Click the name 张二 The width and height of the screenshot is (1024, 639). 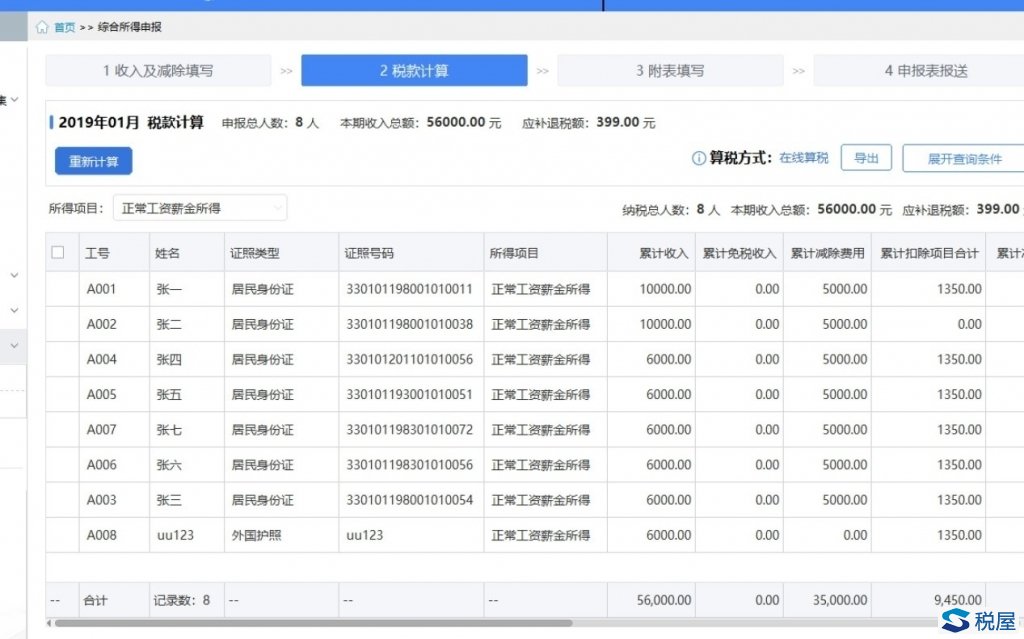[169, 324]
